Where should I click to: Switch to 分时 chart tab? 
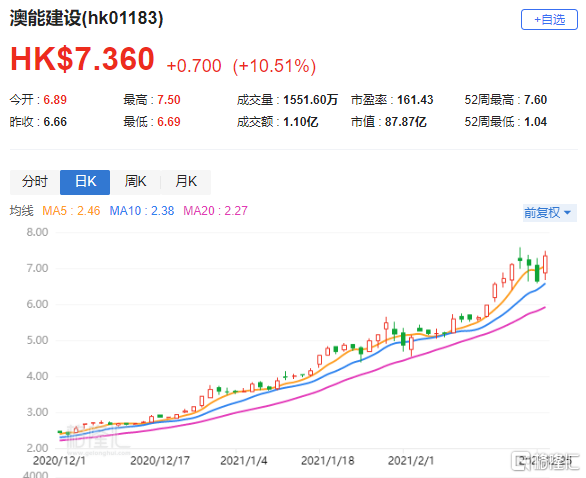pos(35,182)
